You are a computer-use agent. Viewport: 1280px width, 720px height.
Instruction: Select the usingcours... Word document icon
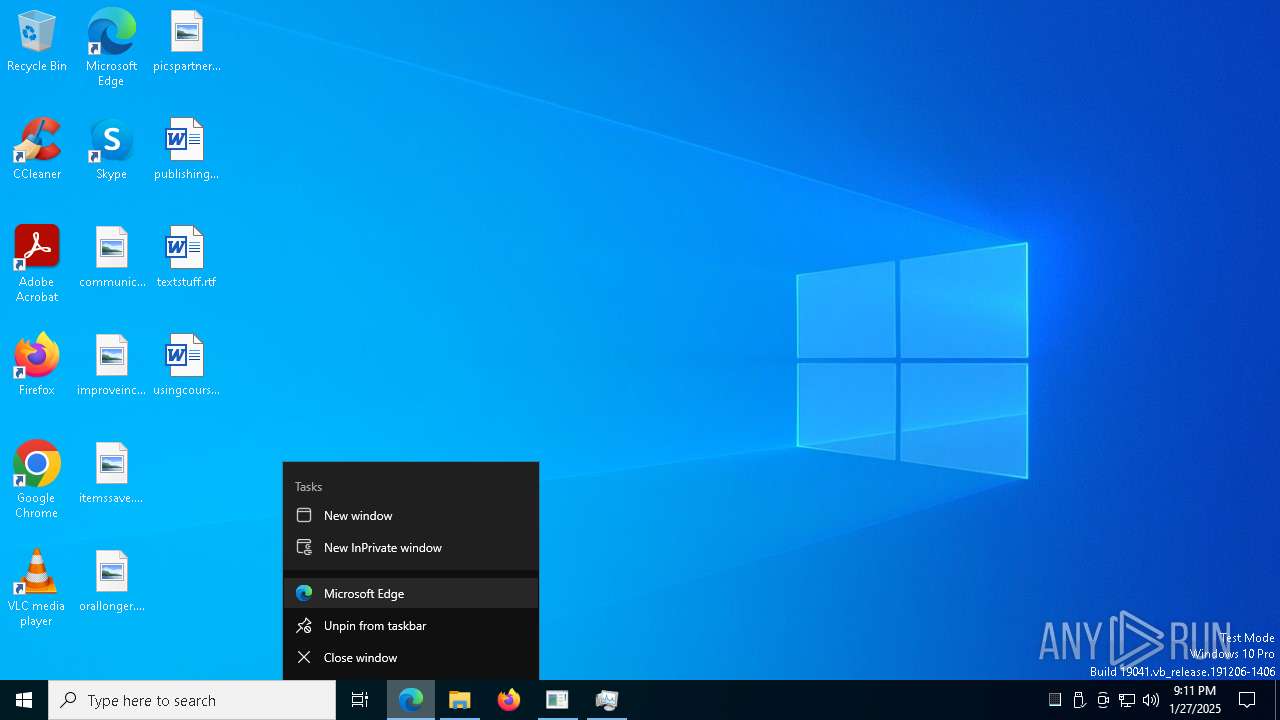(186, 366)
